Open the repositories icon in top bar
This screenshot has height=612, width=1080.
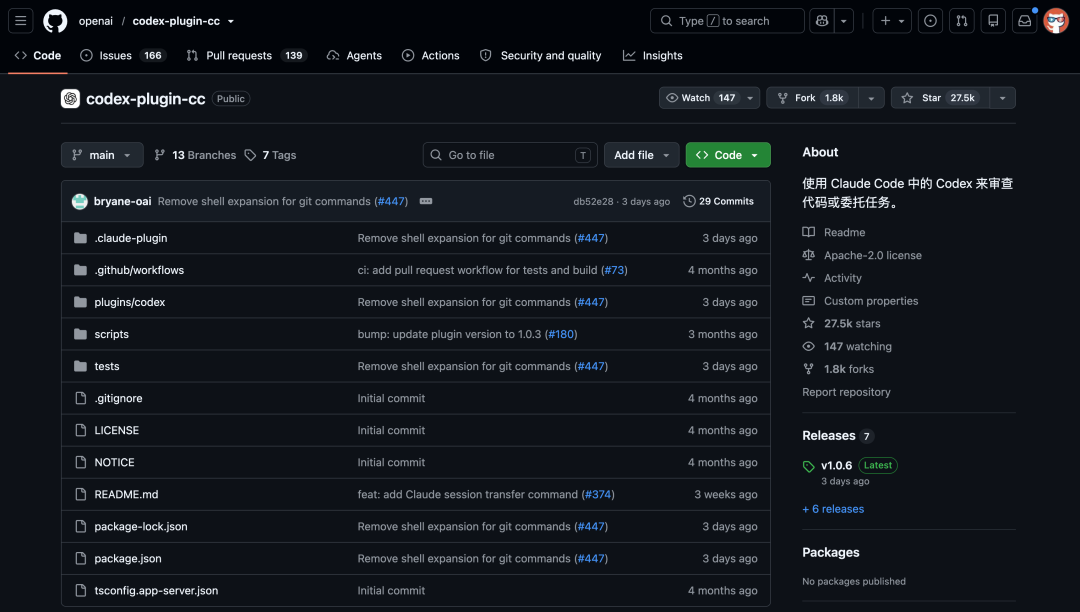993,21
